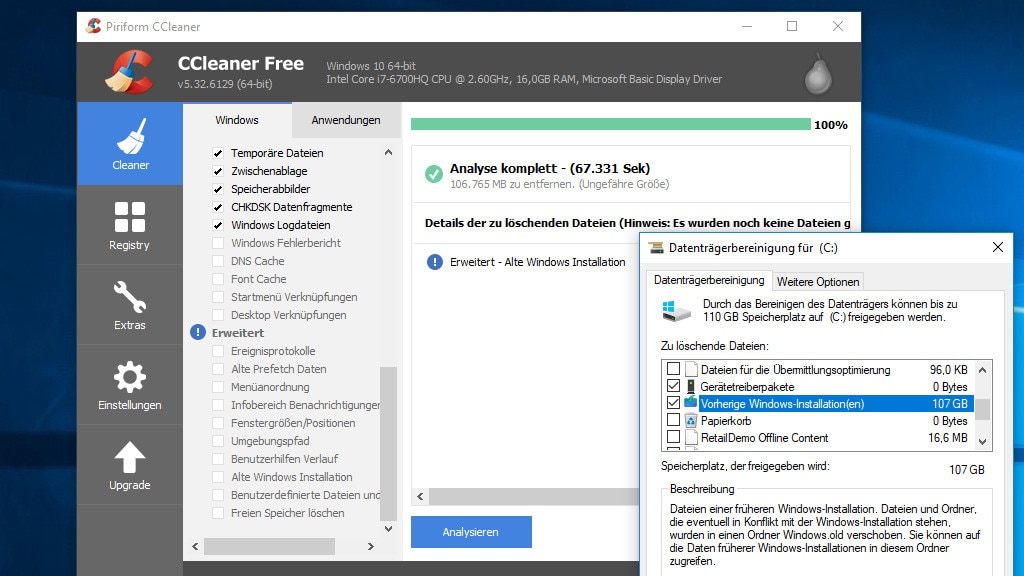Click the Gerätetreiberpakete item icon
This screenshot has height=576, width=1024.
691,387
